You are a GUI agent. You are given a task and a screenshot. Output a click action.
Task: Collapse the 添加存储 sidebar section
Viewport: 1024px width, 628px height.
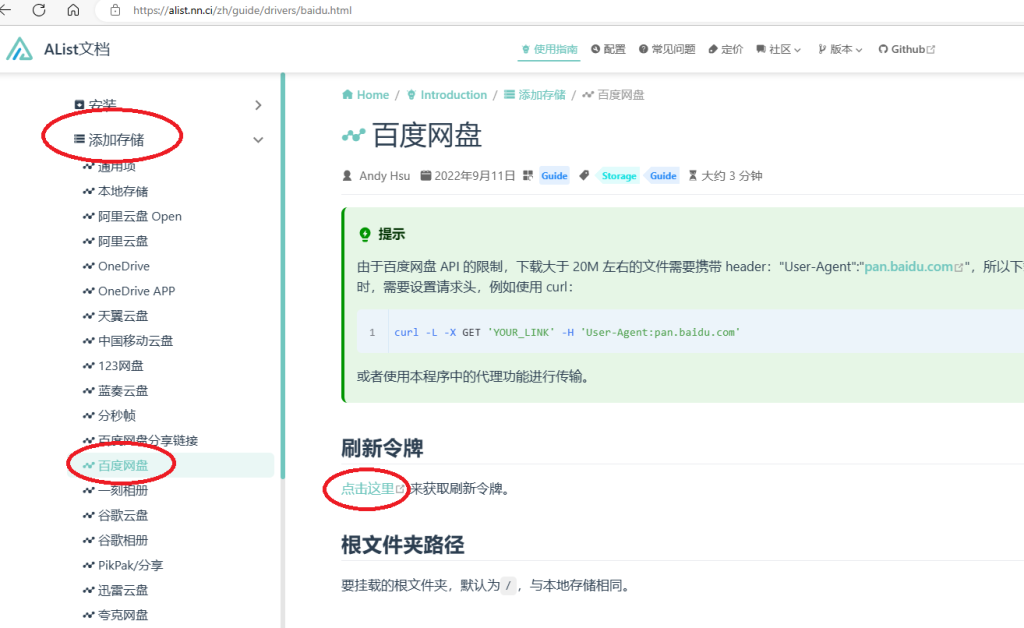(258, 140)
